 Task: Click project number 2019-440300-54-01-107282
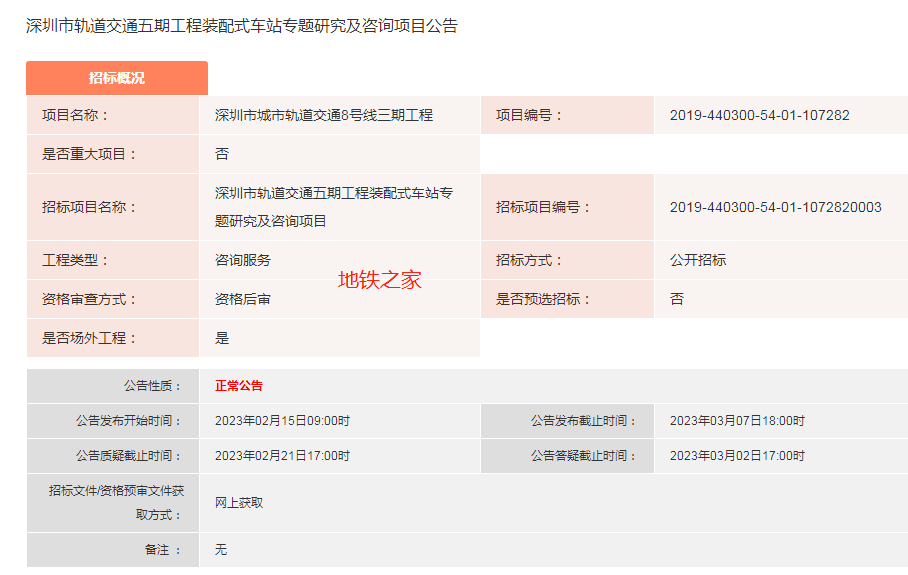[759, 115]
